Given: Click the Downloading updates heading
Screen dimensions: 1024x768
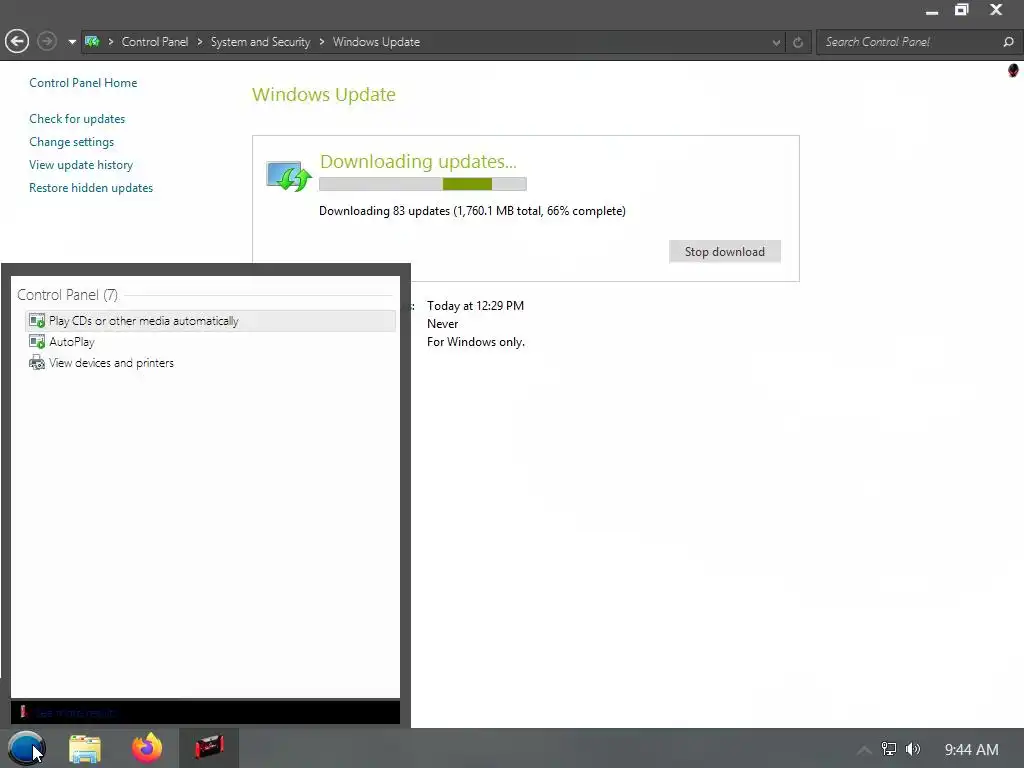Looking at the screenshot, I should 418,161.
